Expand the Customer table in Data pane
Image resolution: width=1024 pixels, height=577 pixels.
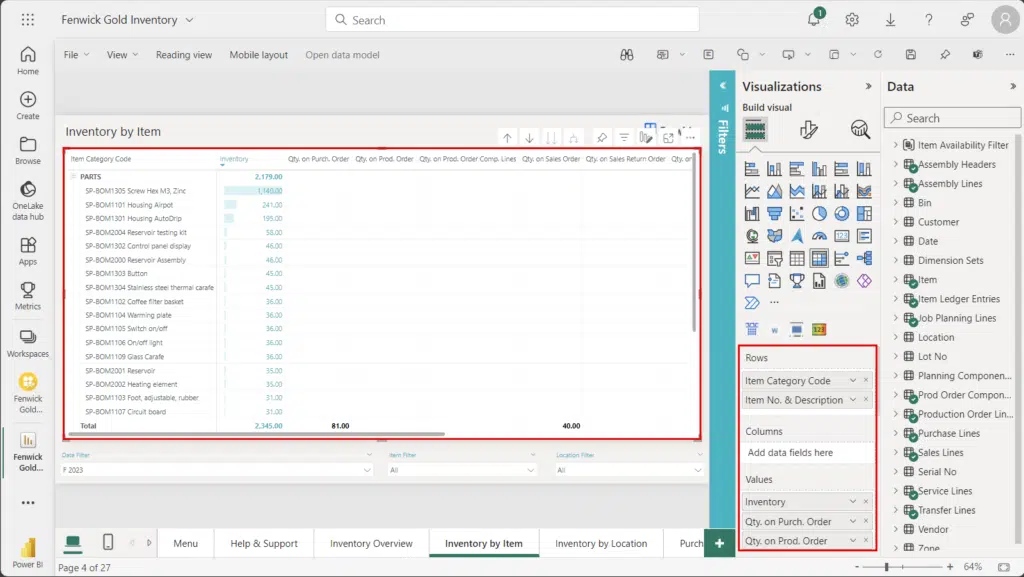[x=896, y=222]
